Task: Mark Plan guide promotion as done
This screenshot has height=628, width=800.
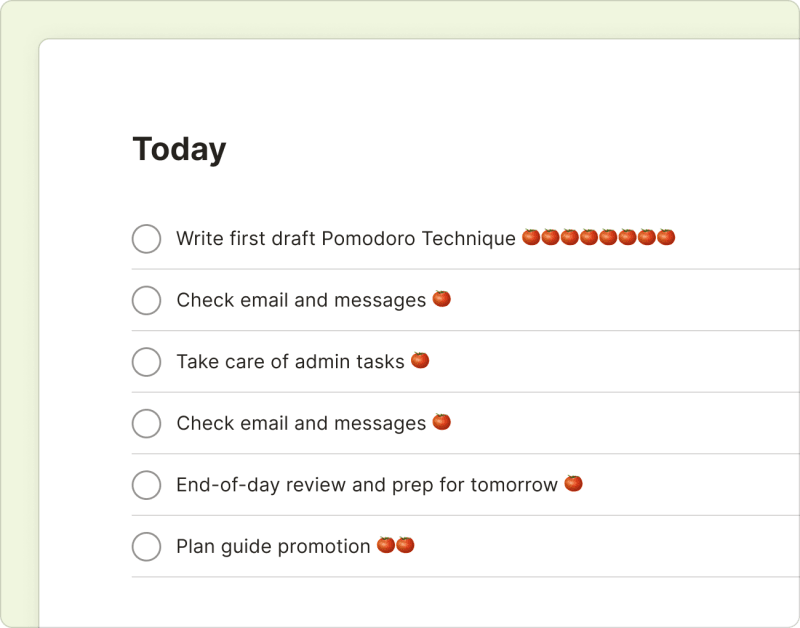Action: coord(146,547)
